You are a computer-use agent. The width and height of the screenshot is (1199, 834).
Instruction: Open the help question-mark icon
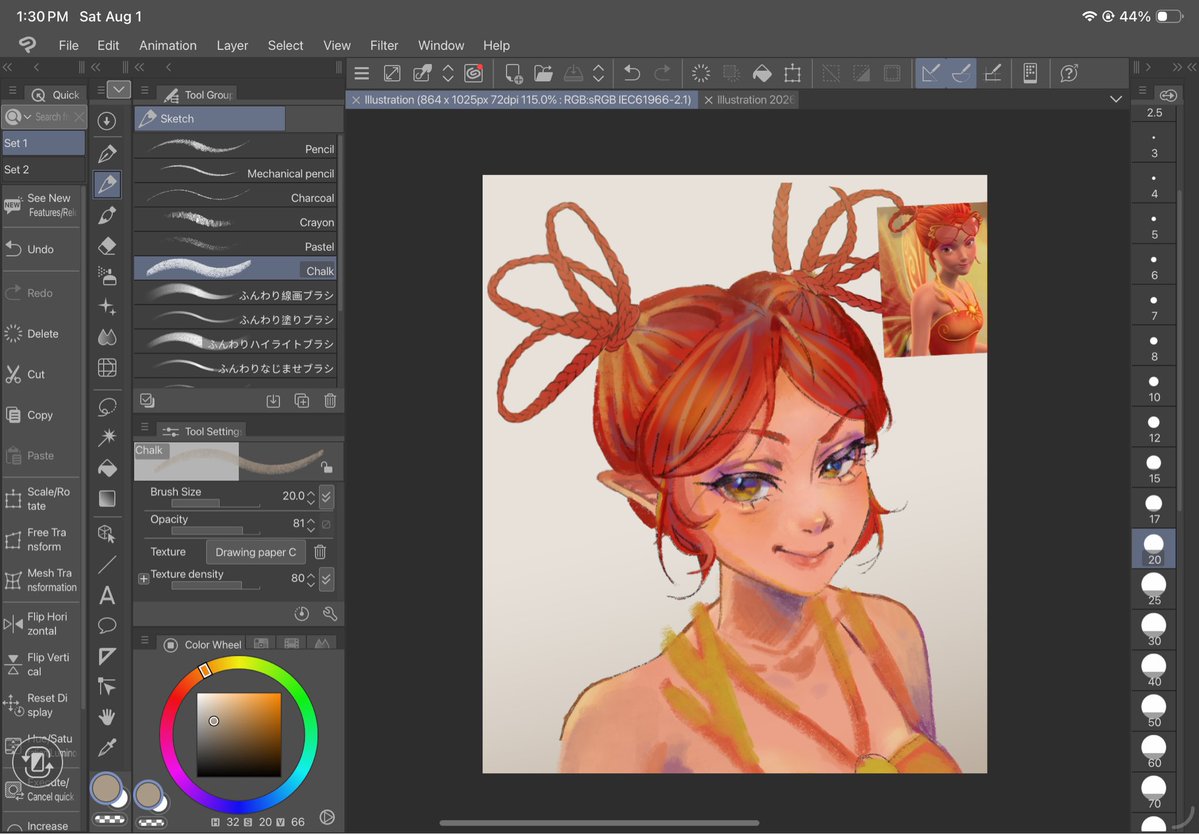point(1069,73)
